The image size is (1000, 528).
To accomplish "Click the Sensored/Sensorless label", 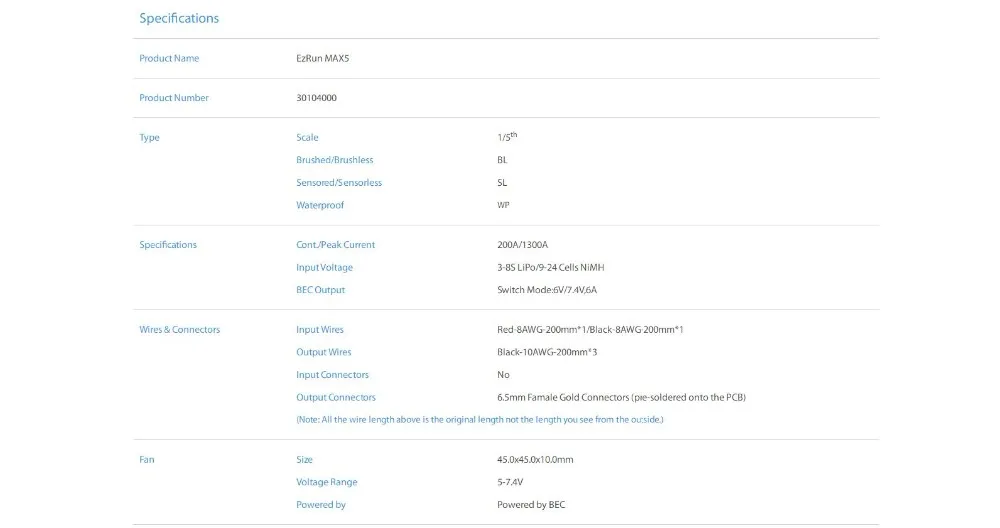I will 339,182.
